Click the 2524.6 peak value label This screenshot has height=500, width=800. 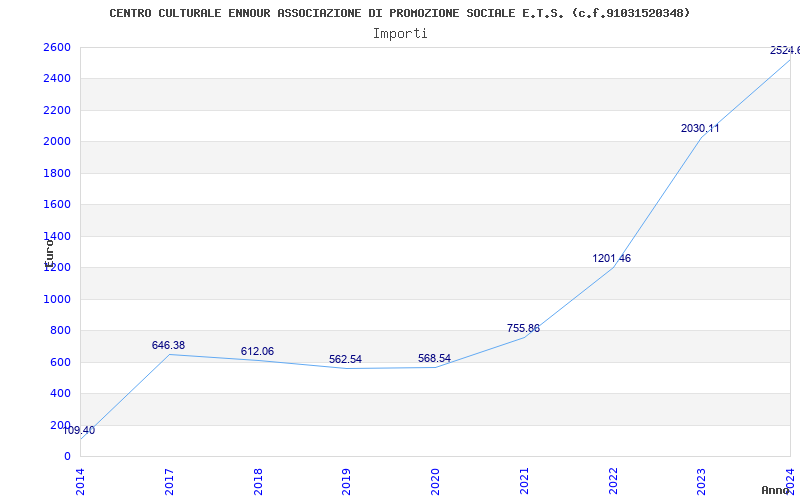click(784, 51)
